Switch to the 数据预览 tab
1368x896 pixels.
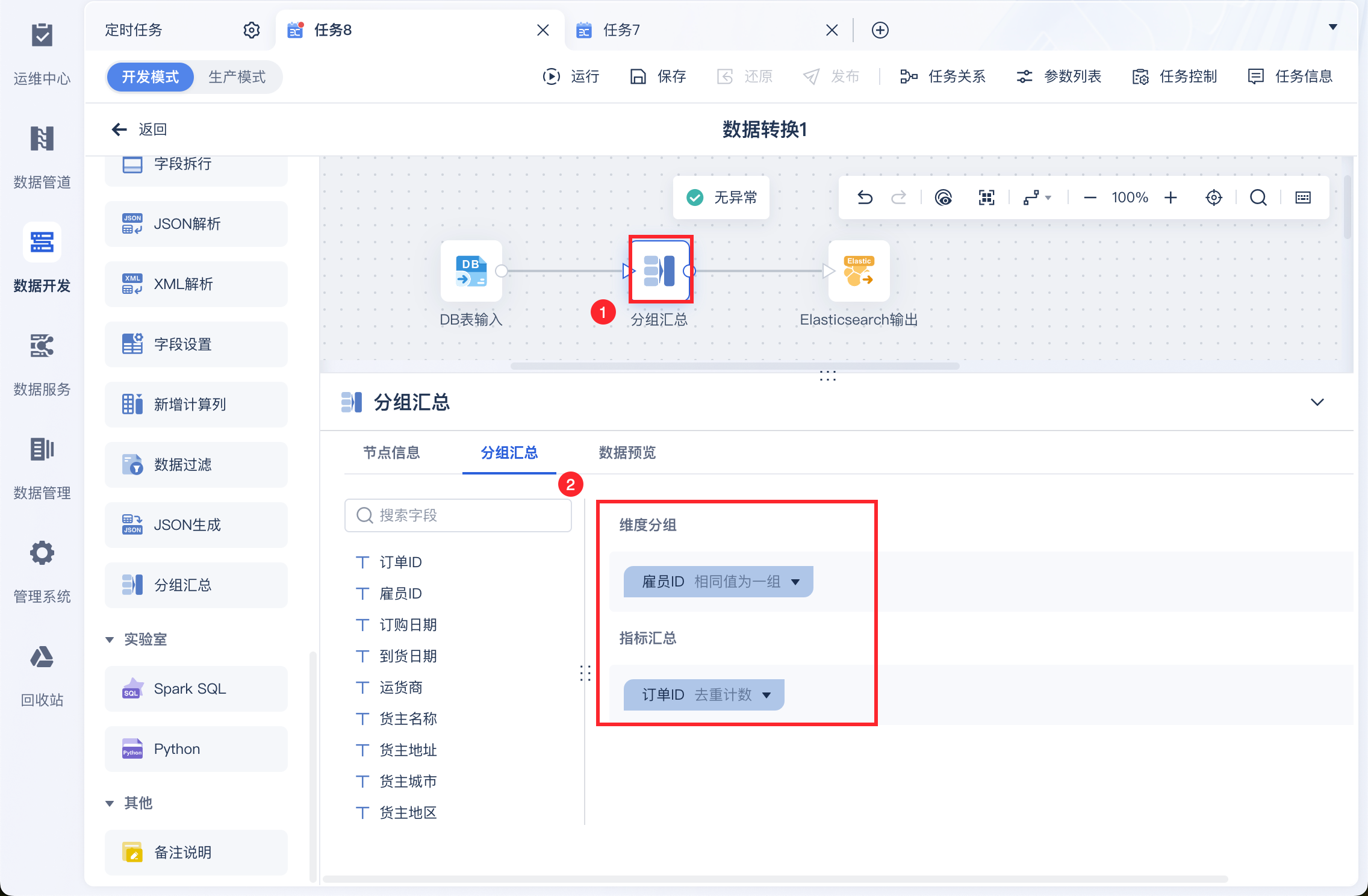pyautogui.click(x=627, y=453)
